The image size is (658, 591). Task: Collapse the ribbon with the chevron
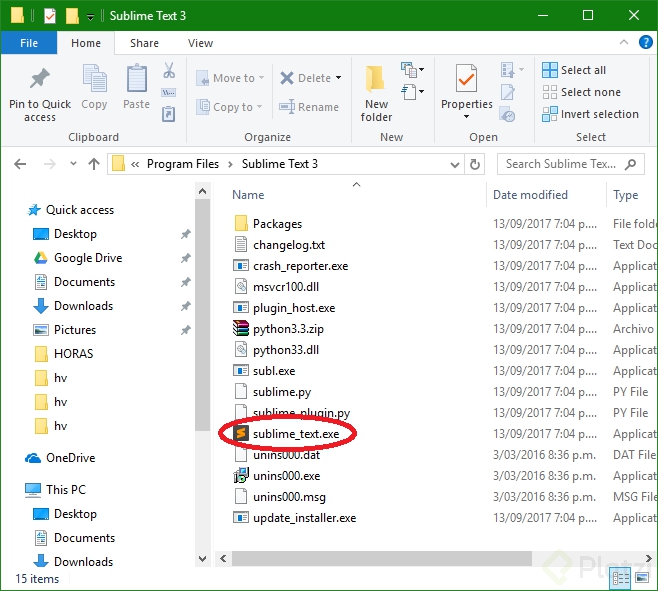point(624,42)
